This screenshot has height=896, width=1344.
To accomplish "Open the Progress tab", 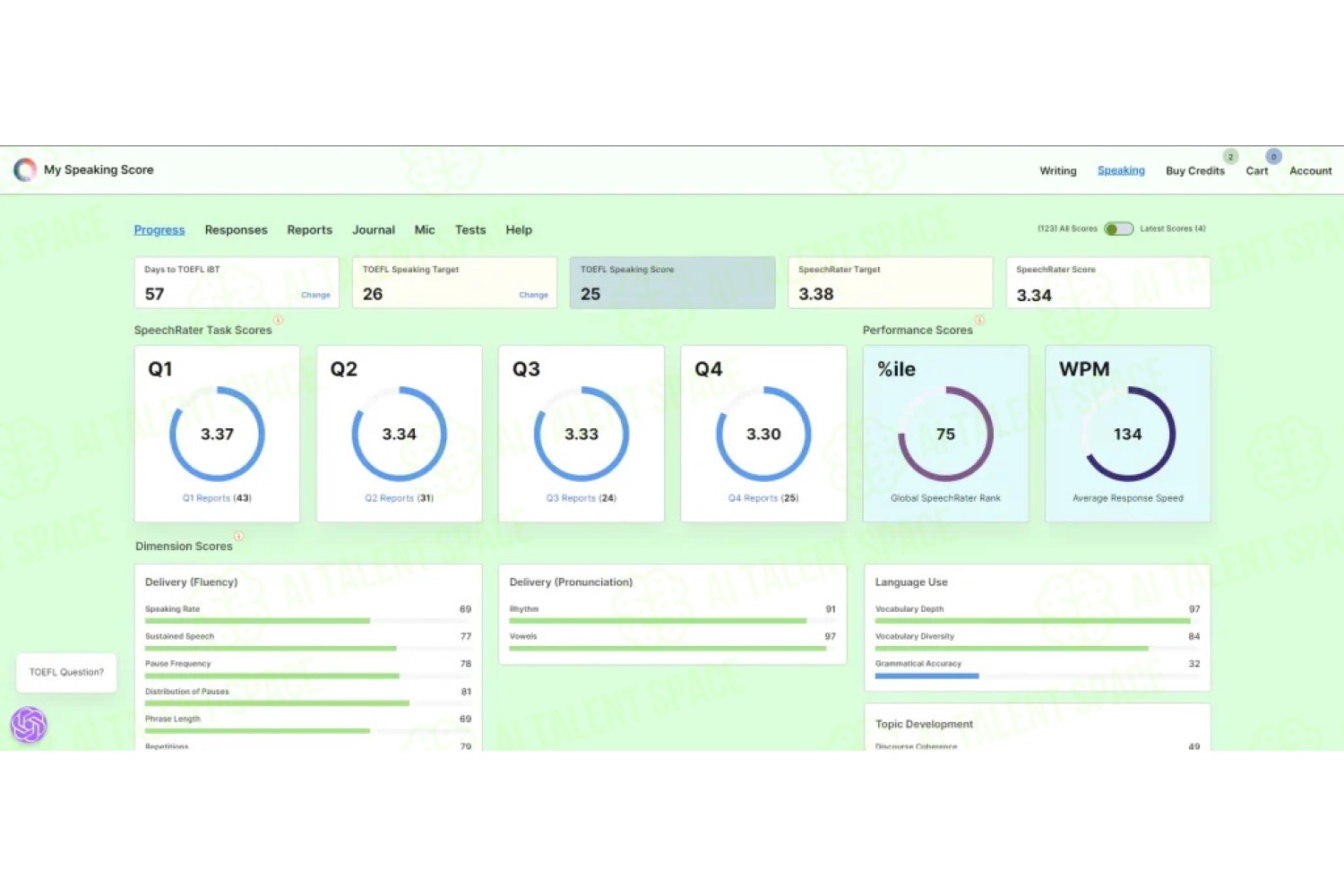I will [159, 230].
